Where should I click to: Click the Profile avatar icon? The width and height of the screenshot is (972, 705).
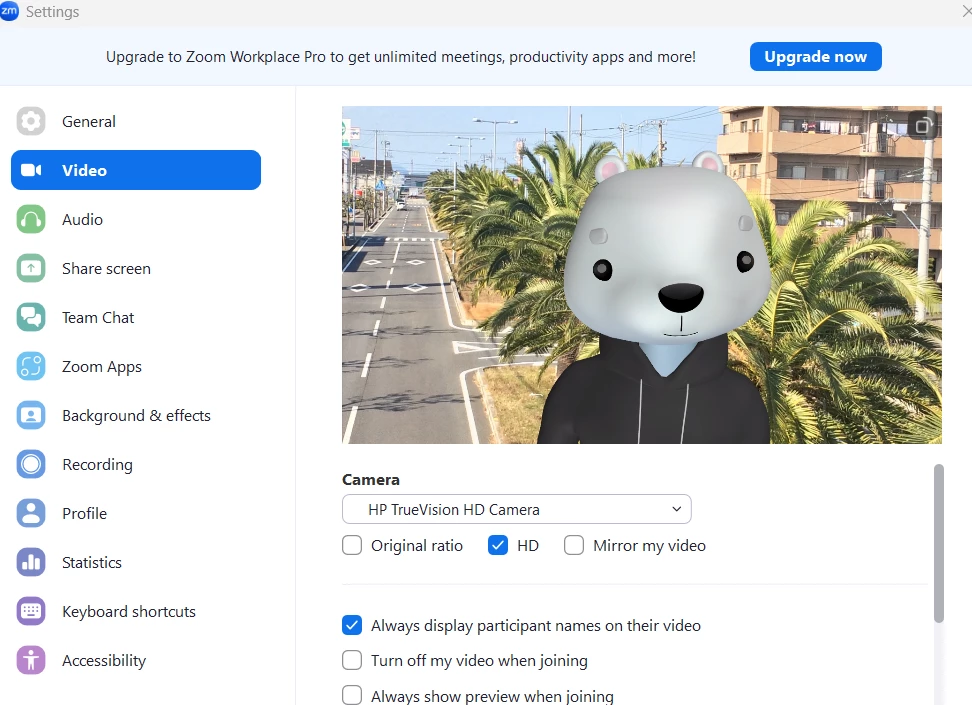click(x=31, y=513)
